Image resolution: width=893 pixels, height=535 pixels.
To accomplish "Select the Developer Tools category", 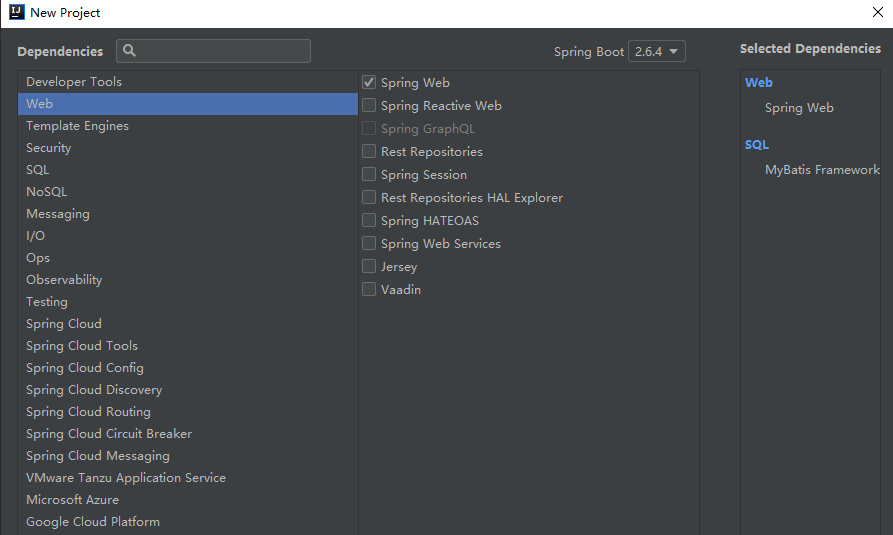I will click(x=188, y=81).
